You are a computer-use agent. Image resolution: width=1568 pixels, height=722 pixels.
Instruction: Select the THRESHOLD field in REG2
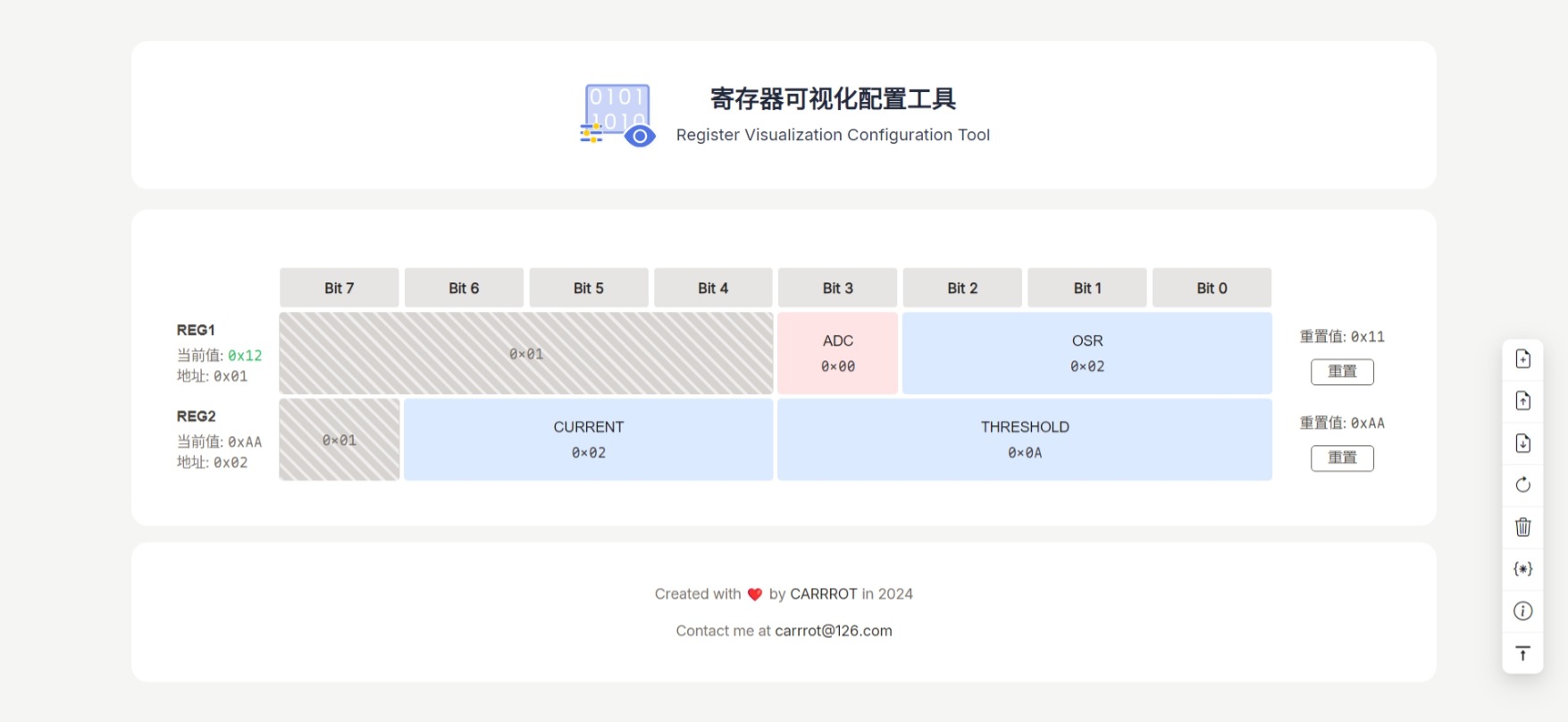pyautogui.click(x=1024, y=440)
